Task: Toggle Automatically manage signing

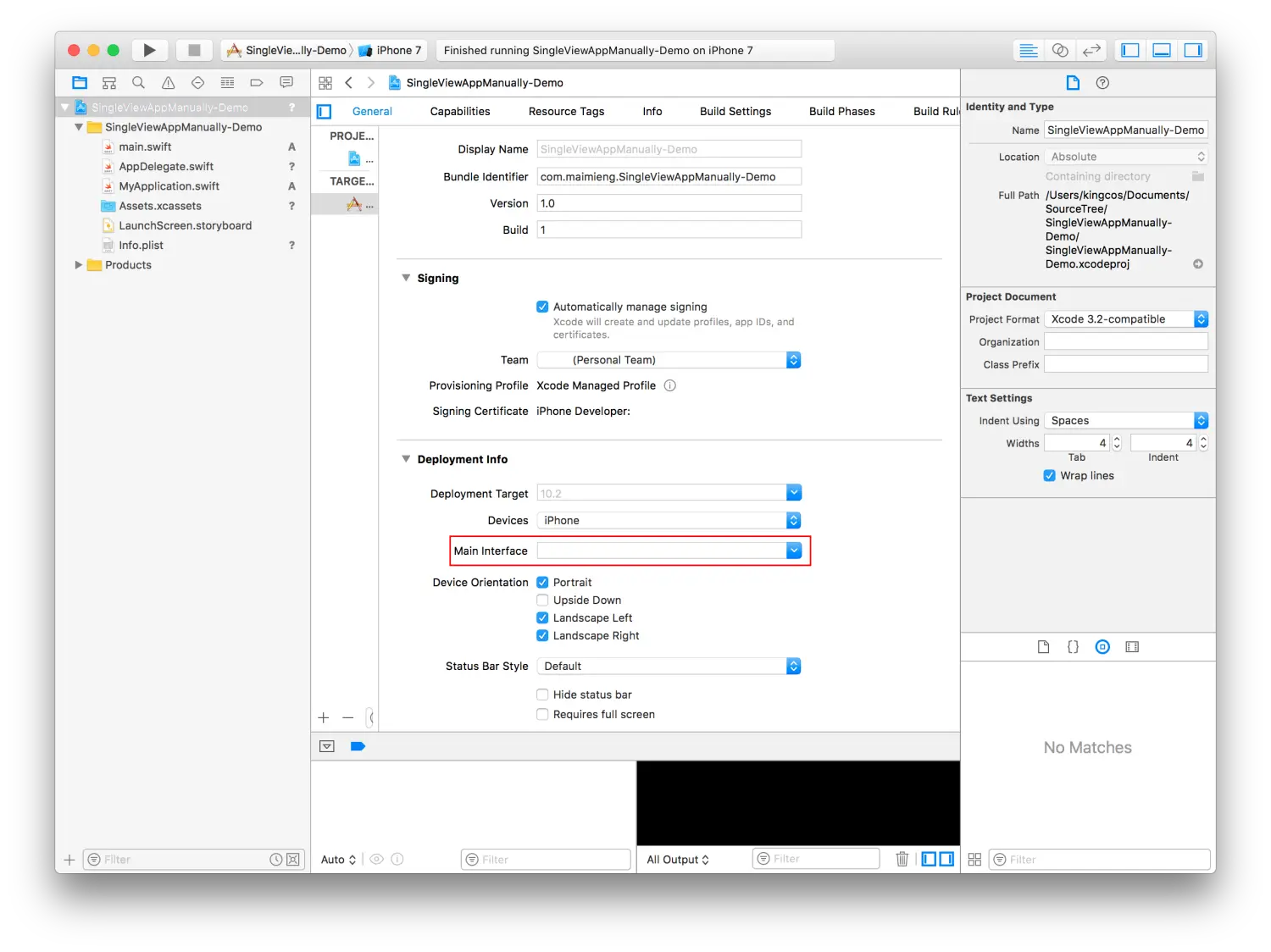Action: 542,307
